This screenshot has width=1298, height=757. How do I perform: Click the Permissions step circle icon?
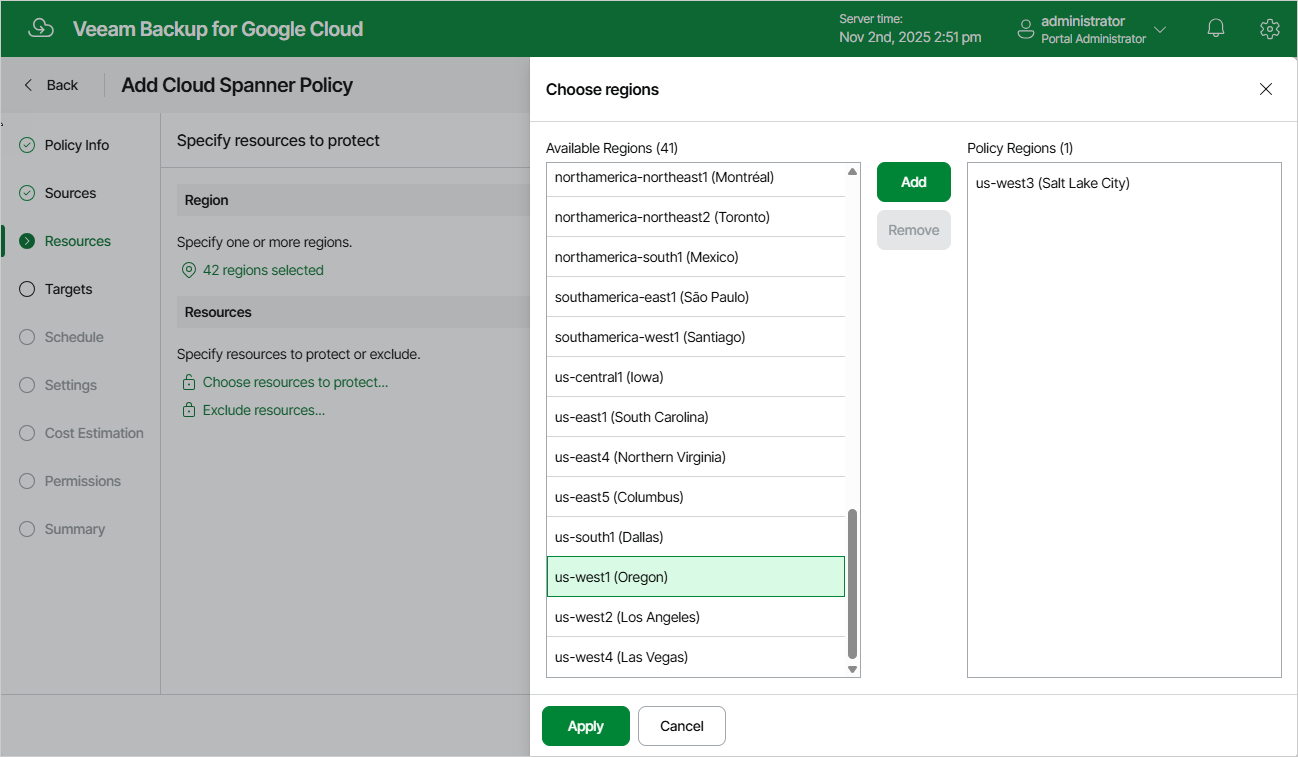pos(27,481)
